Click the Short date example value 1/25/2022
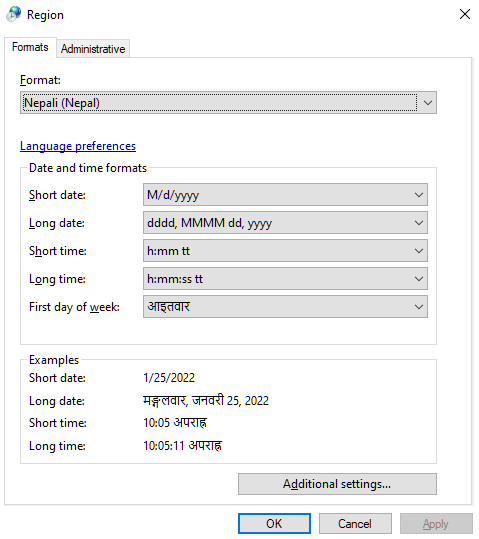 (x=169, y=378)
